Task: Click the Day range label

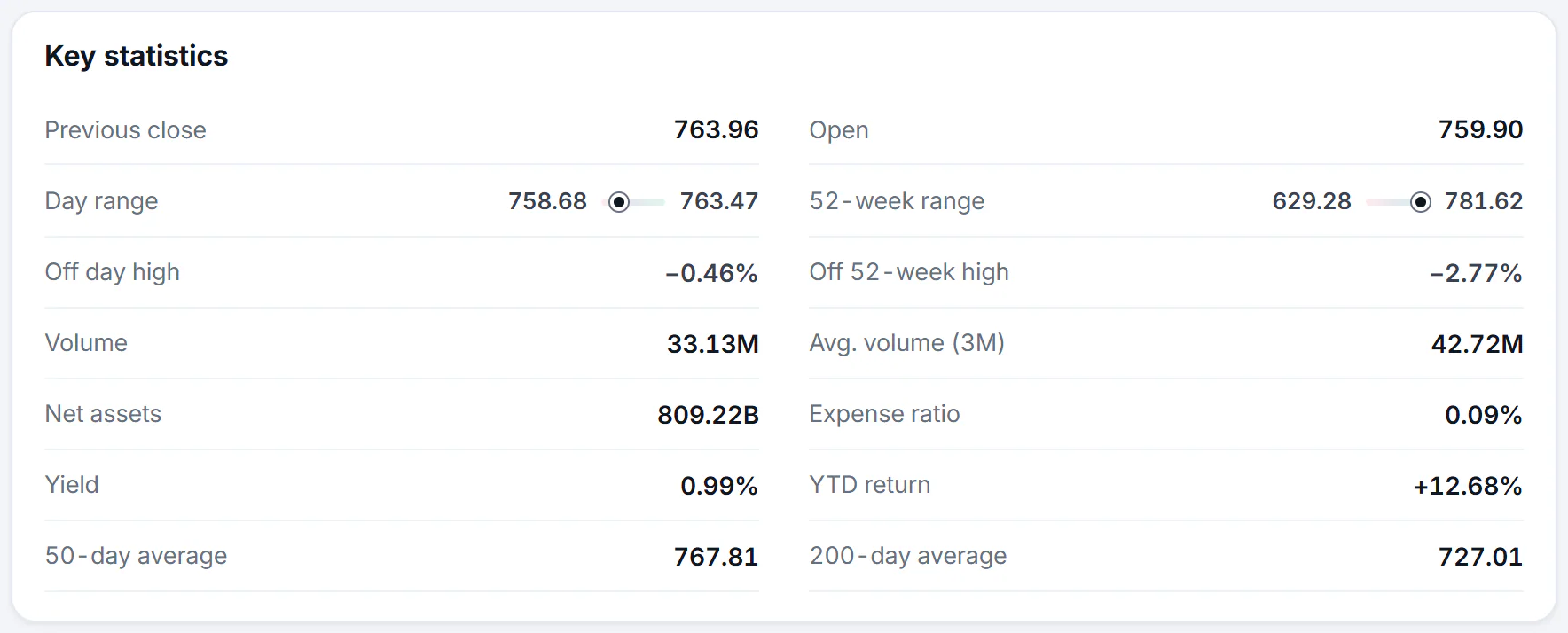Action: [x=102, y=201]
